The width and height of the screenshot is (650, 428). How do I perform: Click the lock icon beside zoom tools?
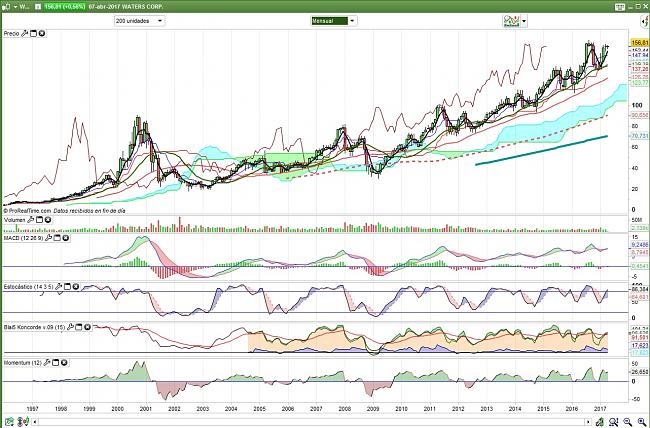click(x=600, y=422)
